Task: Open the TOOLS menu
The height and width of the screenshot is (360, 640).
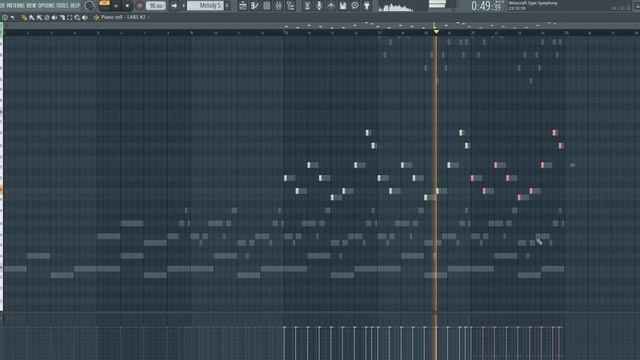Action: click(x=62, y=6)
